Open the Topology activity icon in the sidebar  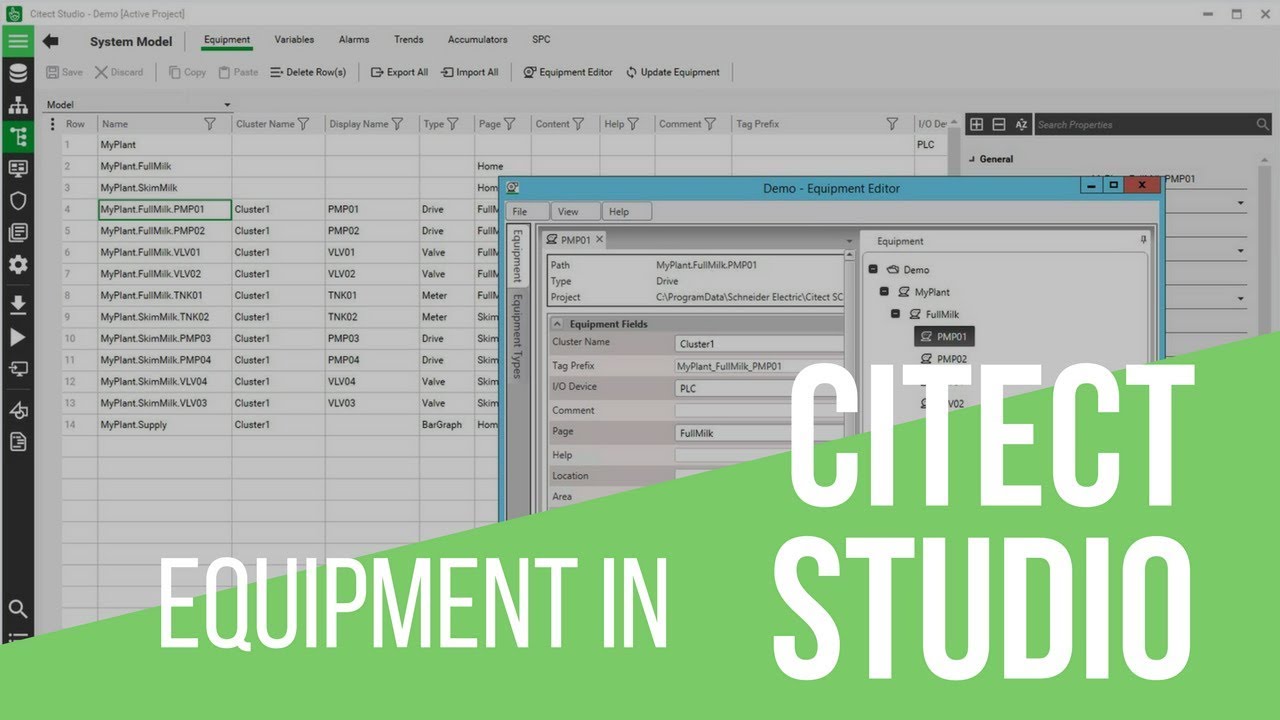[17, 105]
